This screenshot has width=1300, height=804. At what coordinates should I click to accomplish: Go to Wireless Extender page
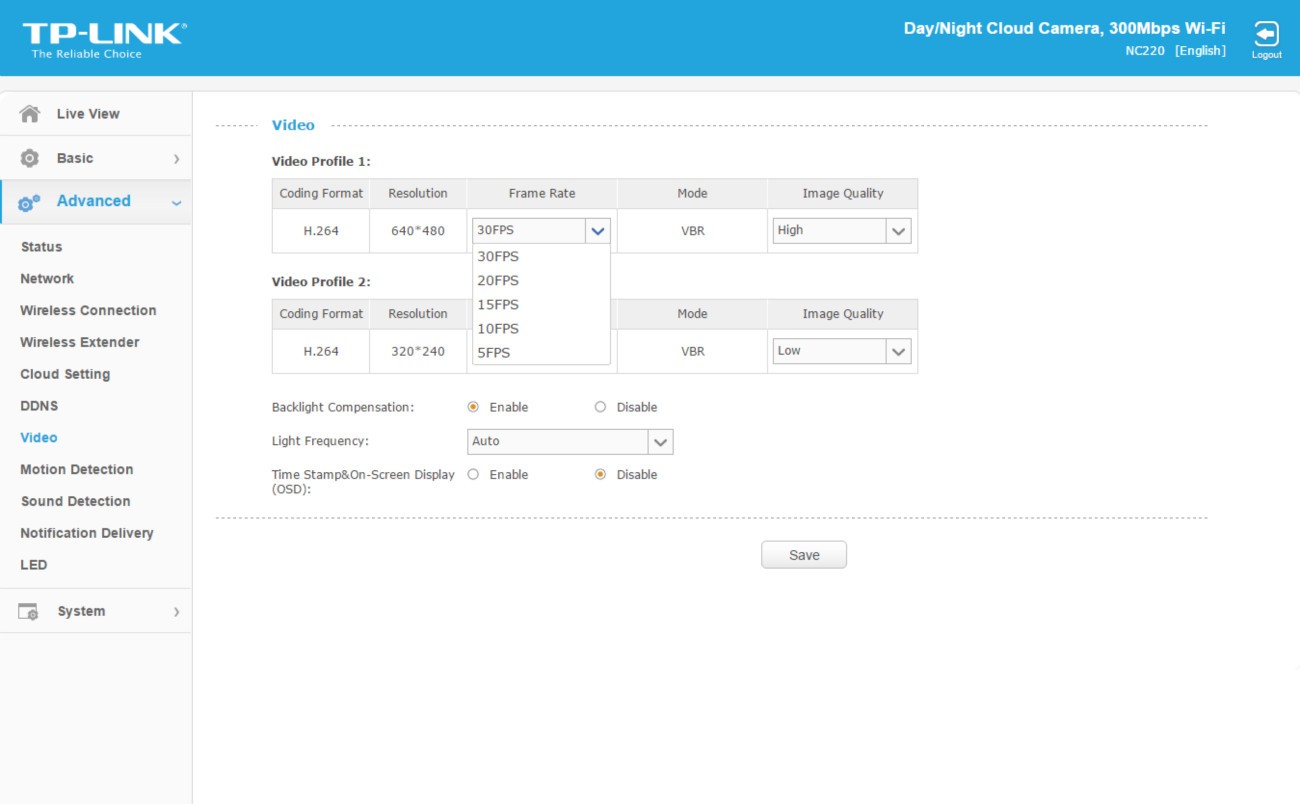click(79, 342)
